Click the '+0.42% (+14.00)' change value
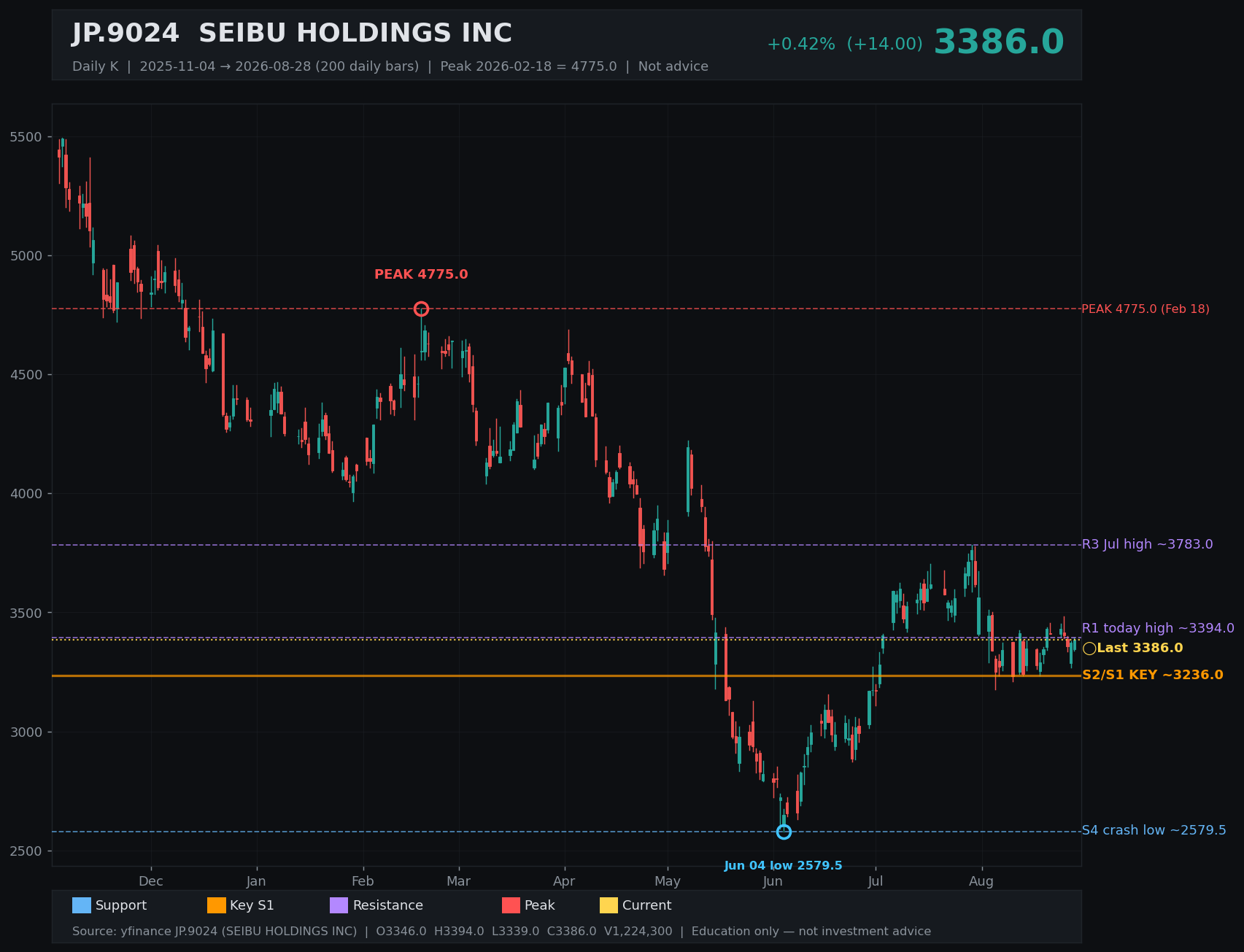The width and height of the screenshot is (1244, 952). pyautogui.click(x=844, y=44)
